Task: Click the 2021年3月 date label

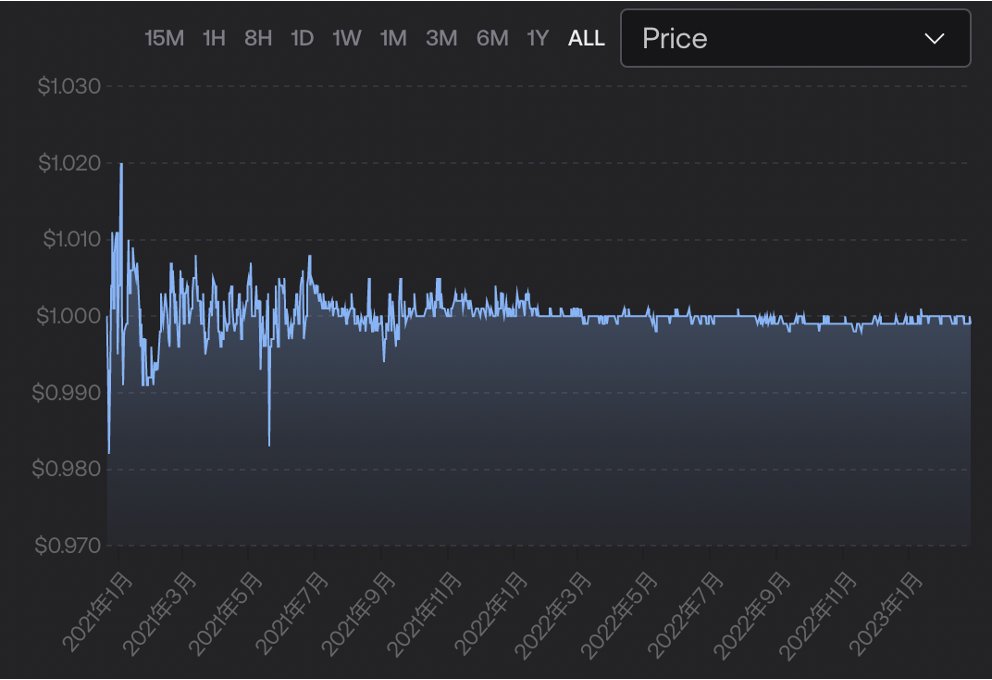Action: 159,614
